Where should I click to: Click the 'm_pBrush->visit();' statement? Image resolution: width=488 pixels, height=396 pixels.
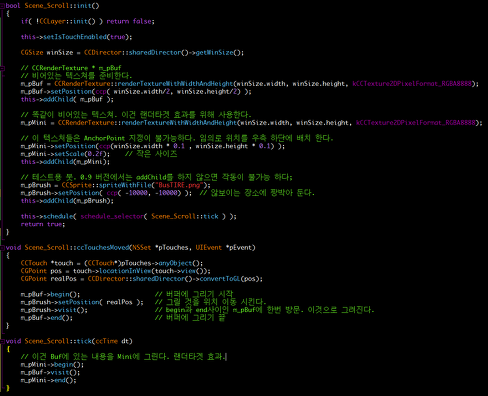click(54, 310)
